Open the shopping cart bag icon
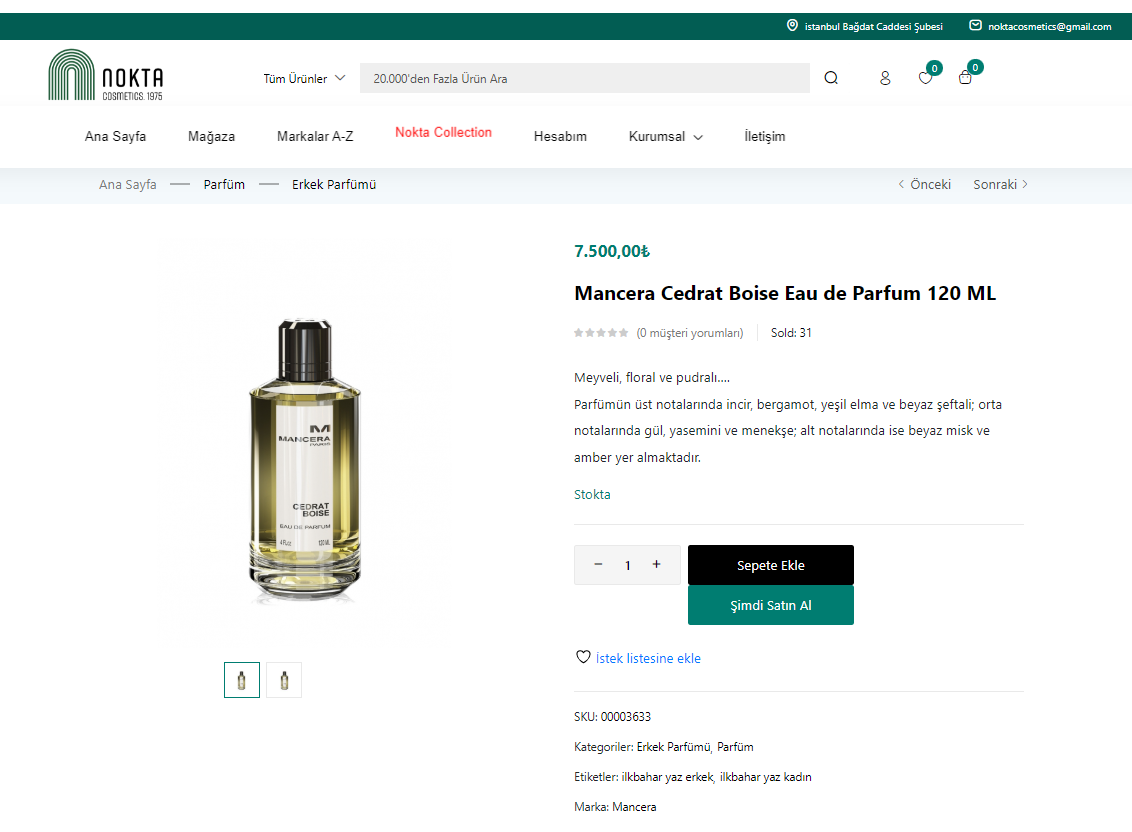Screen dimensions: 1132x832 pos(965,78)
